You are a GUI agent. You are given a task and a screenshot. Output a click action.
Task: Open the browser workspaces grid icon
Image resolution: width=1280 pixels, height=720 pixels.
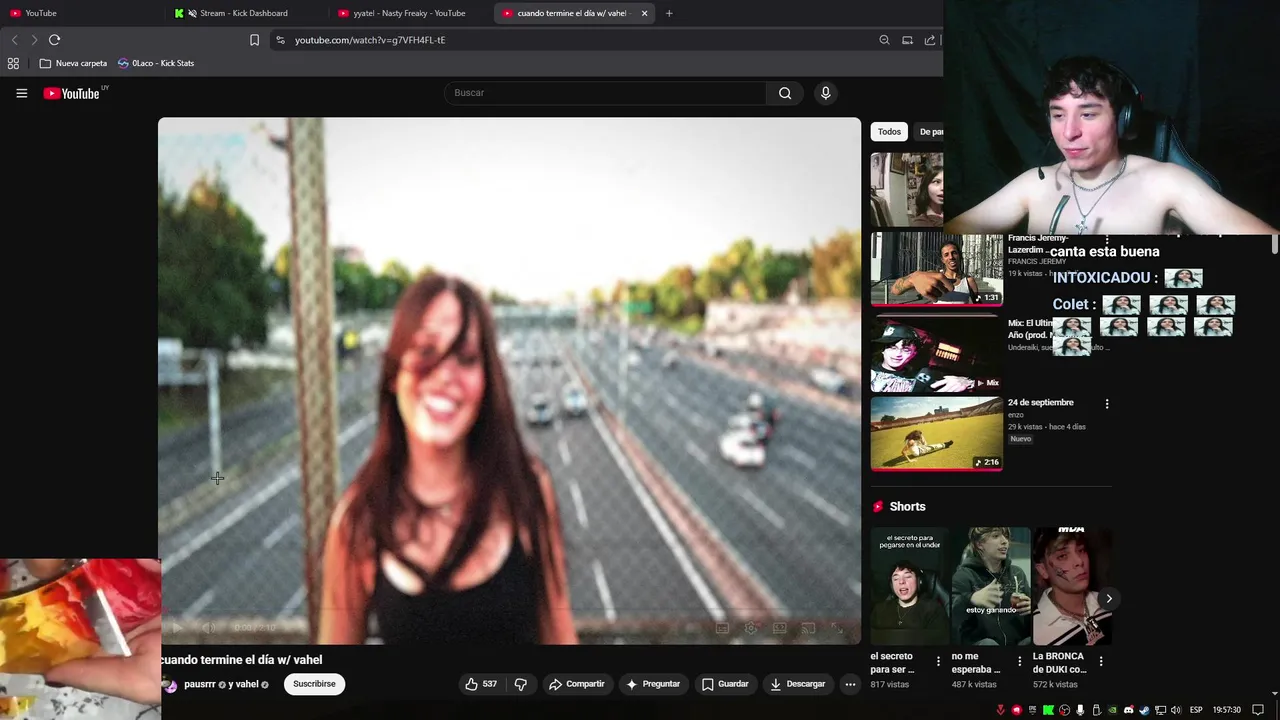click(x=13, y=63)
